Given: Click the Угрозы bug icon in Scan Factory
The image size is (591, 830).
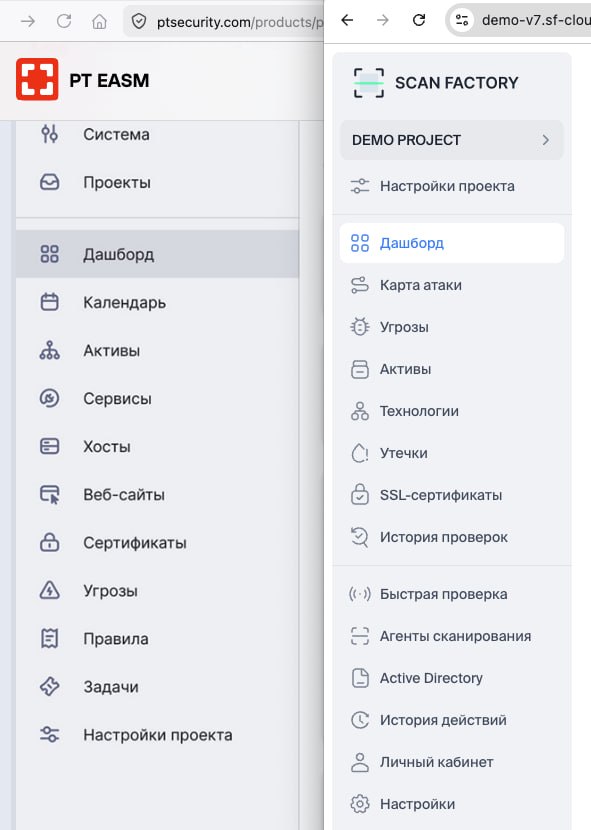Looking at the screenshot, I should tap(360, 327).
